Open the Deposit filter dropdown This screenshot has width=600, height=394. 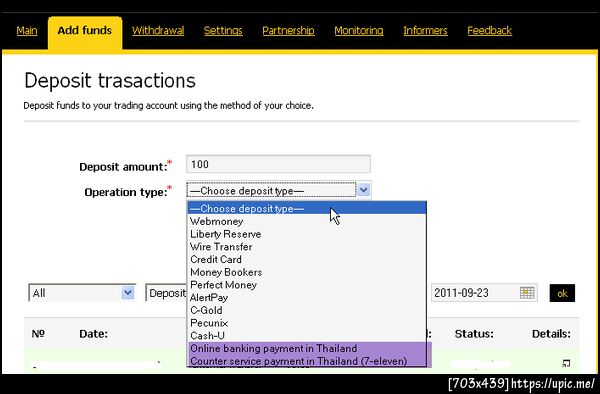pos(166,293)
